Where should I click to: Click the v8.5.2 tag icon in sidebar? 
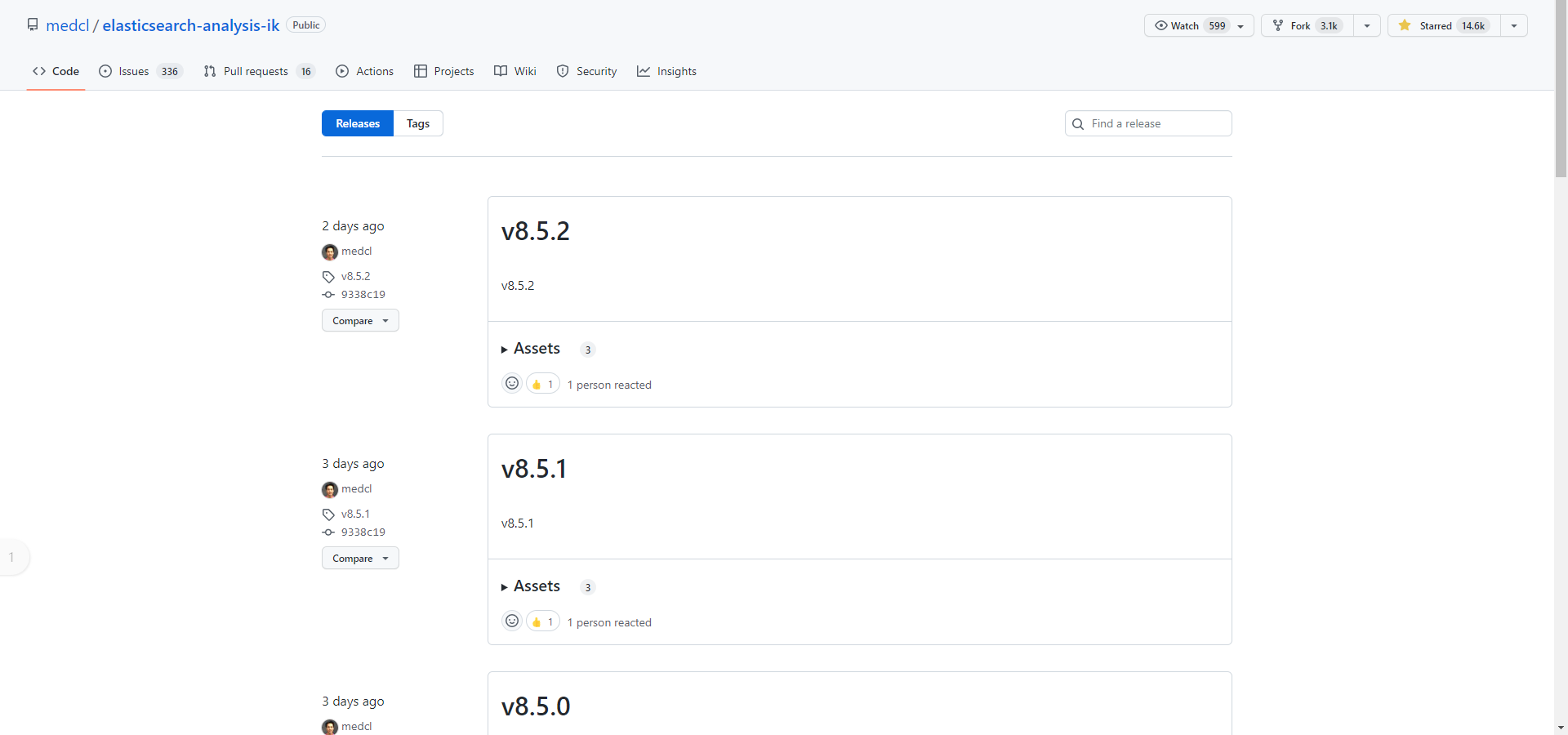328,277
